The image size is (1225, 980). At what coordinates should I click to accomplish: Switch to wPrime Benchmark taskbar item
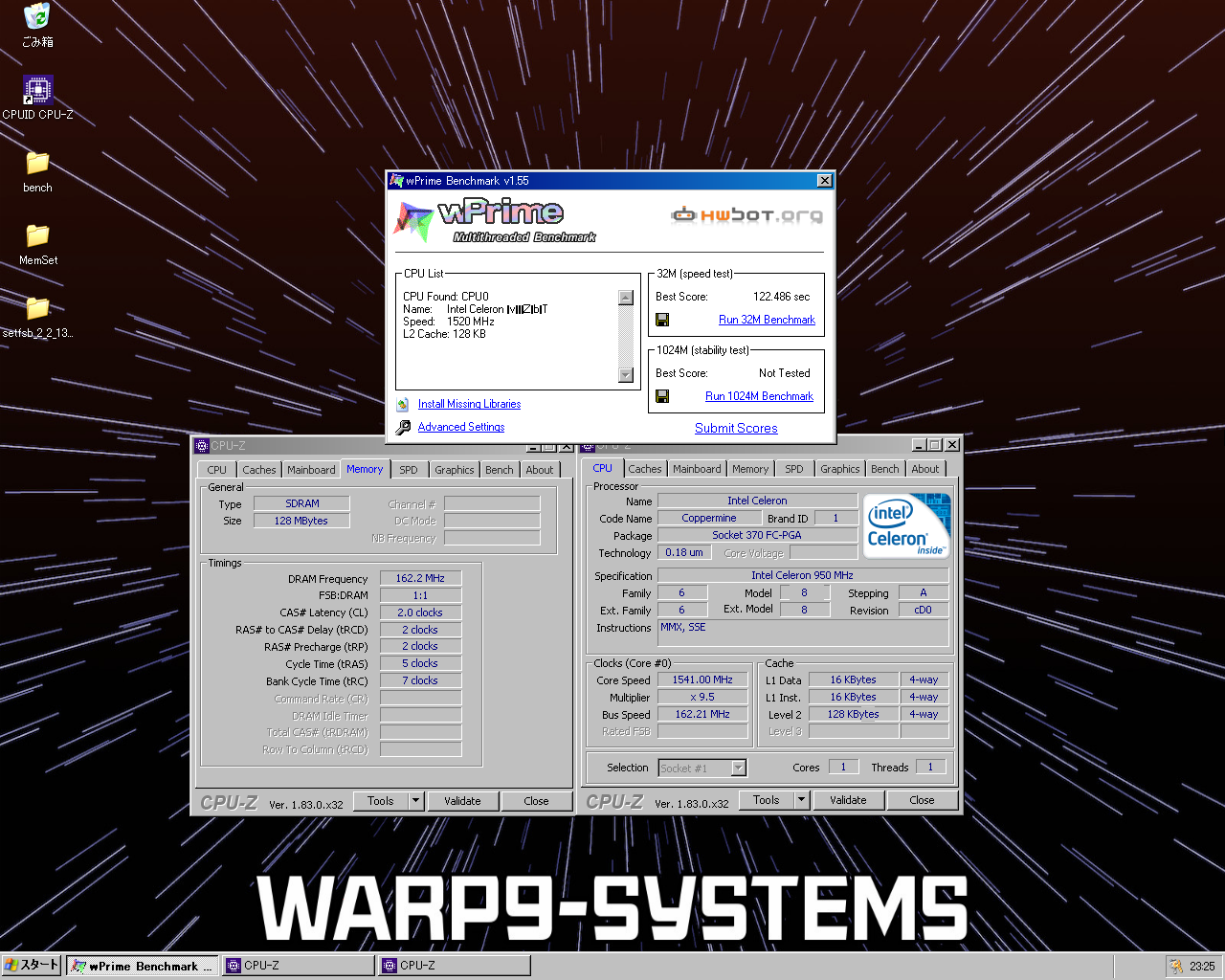pyautogui.click(x=143, y=966)
